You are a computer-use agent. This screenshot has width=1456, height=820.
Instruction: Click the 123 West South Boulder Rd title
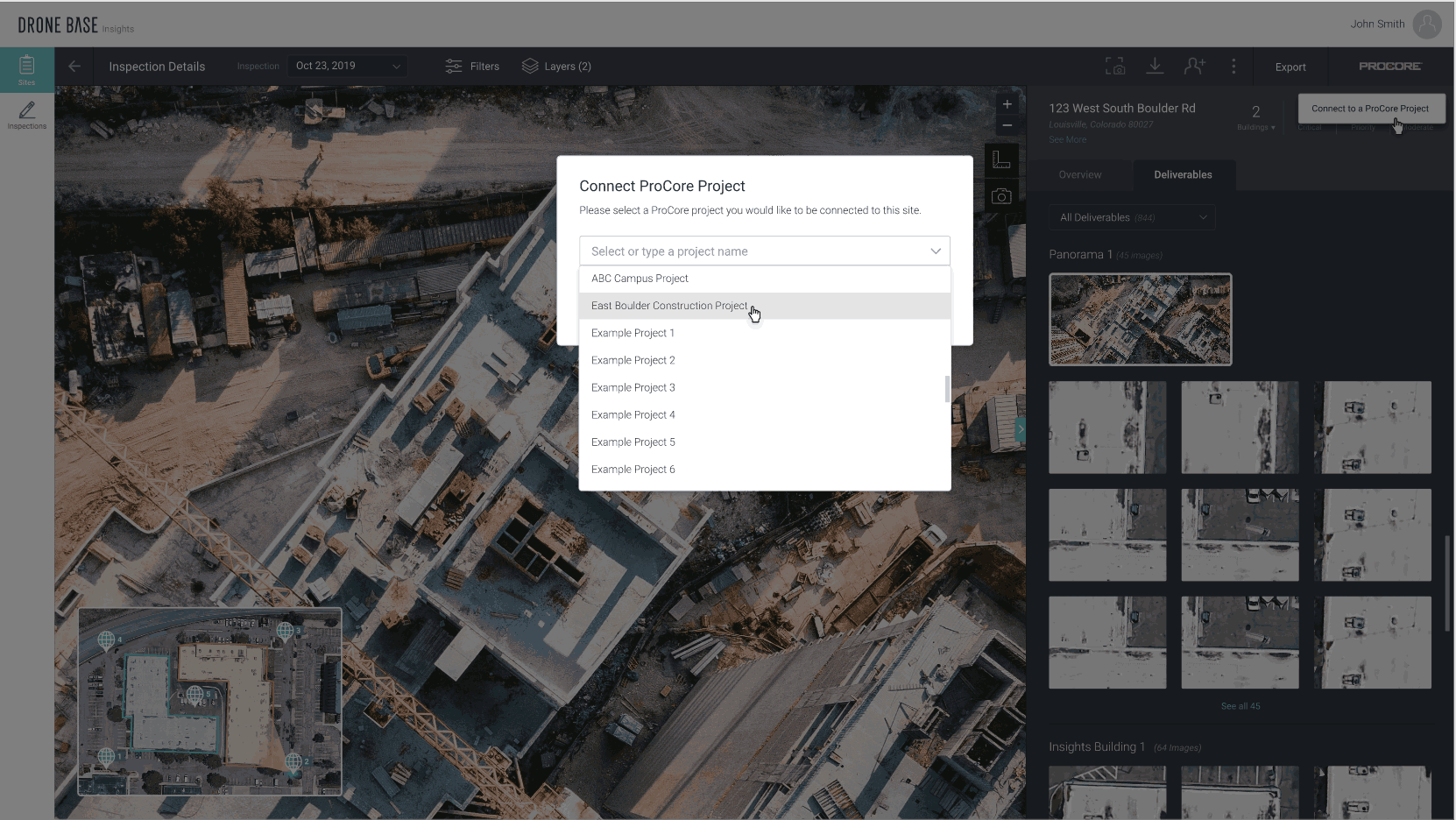[1122, 109]
